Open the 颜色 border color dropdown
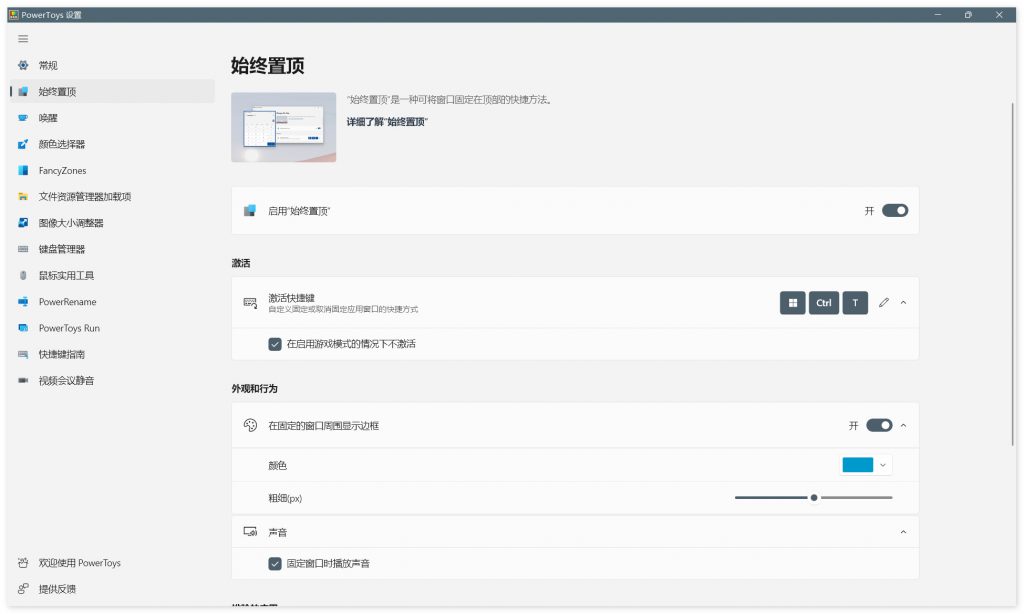The width and height of the screenshot is (1024, 614). tap(866, 465)
